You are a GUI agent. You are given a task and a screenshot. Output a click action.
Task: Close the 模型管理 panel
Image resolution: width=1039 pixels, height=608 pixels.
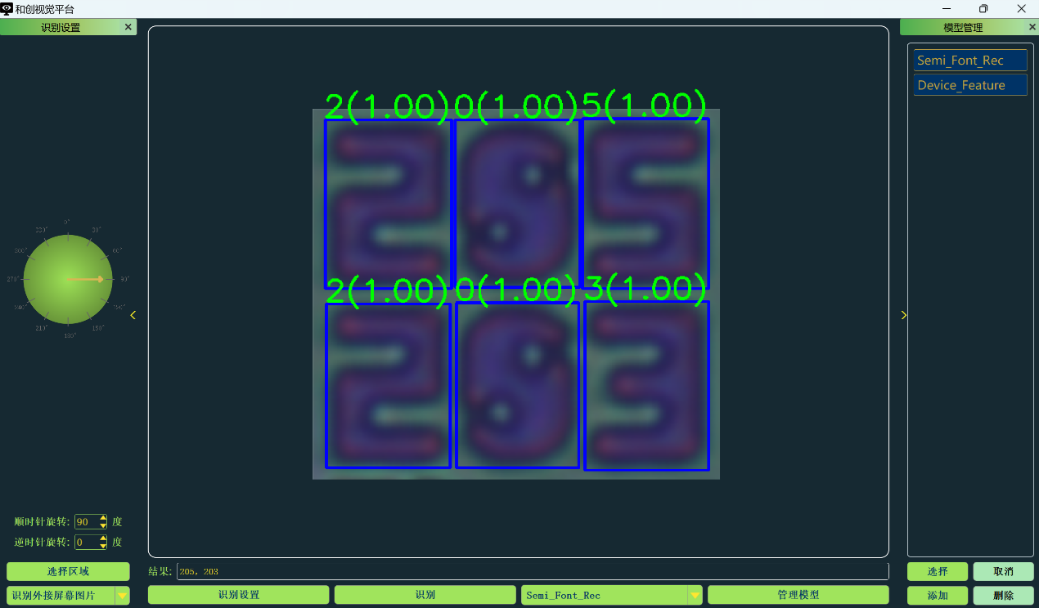point(1032,27)
